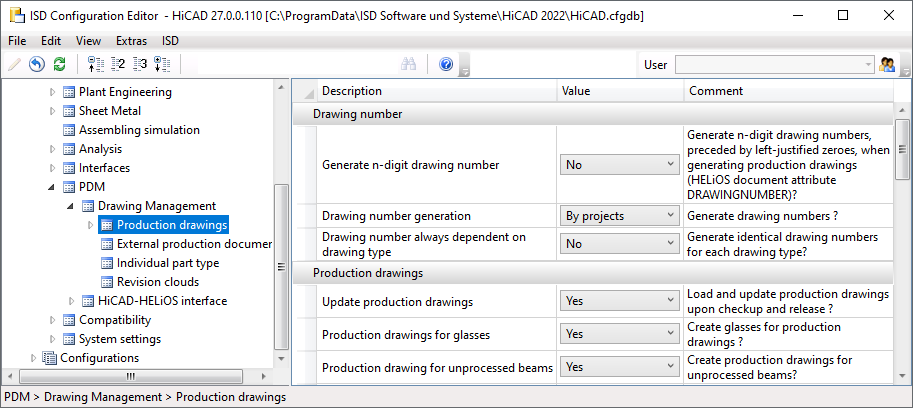Click the Value column header

pyautogui.click(x=620, y=91)
